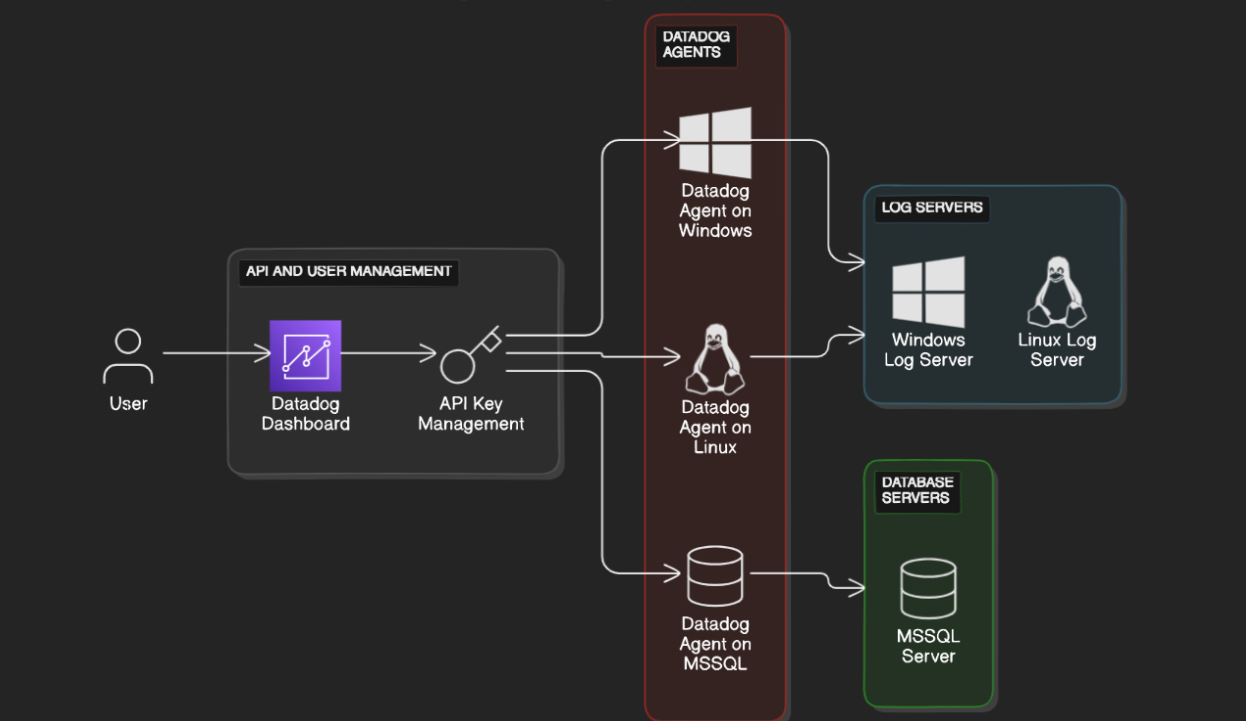
Task: Click the LOG SERVERS group label
Action: tap(931, 208)
